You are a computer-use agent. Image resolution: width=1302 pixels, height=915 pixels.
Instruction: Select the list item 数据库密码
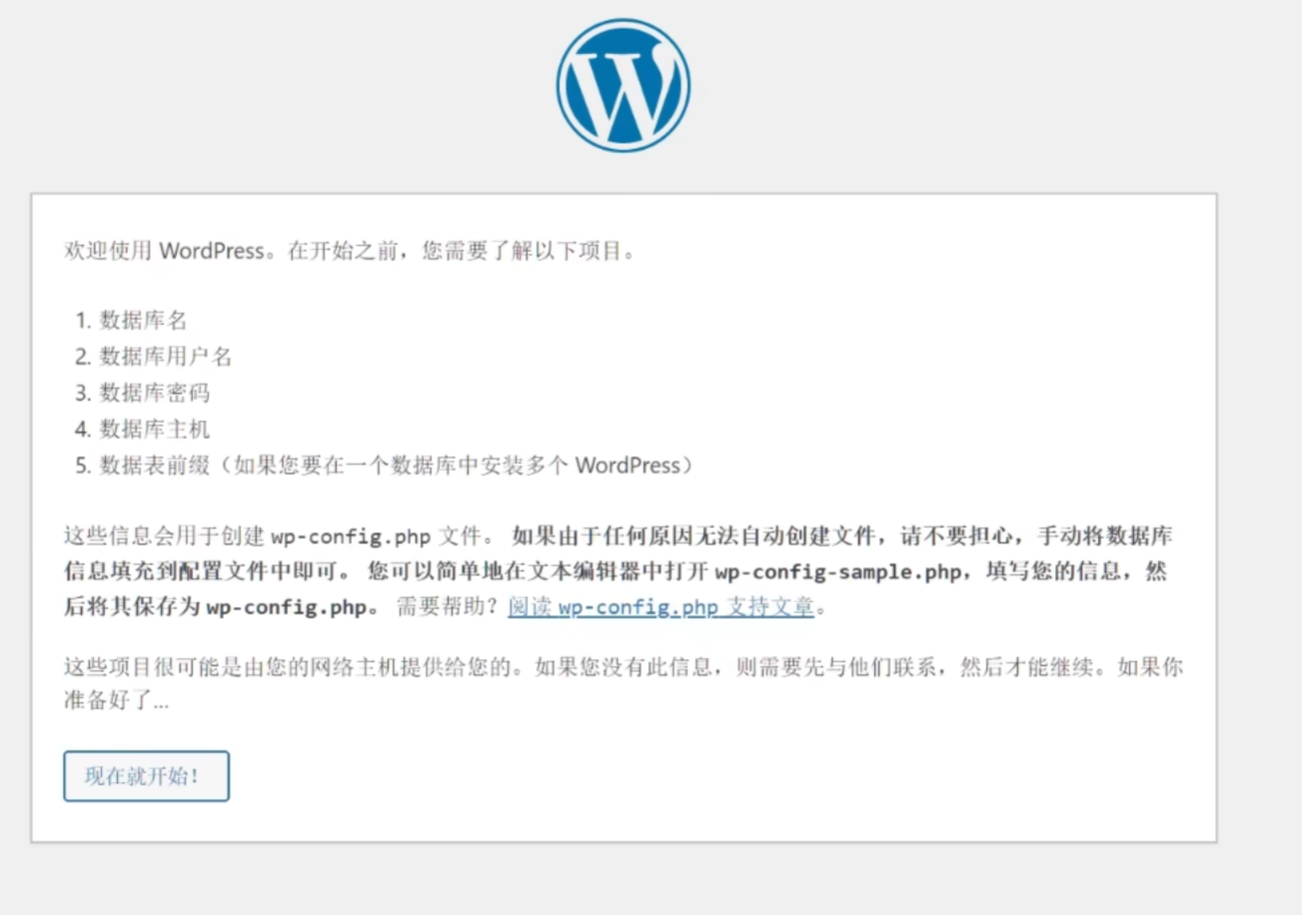click(155, 393)
